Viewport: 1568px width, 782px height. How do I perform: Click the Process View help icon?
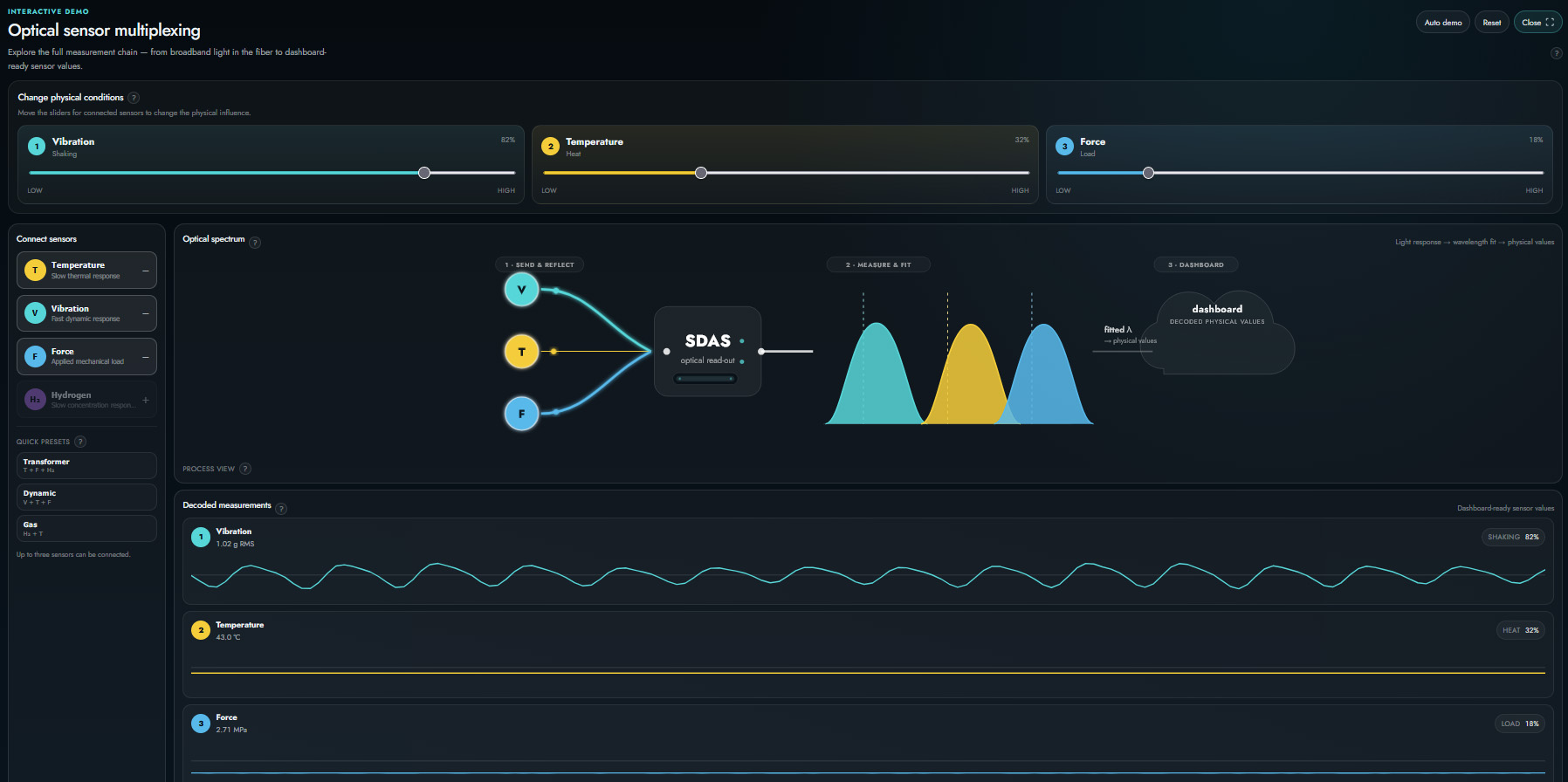(x=245, y=469)
